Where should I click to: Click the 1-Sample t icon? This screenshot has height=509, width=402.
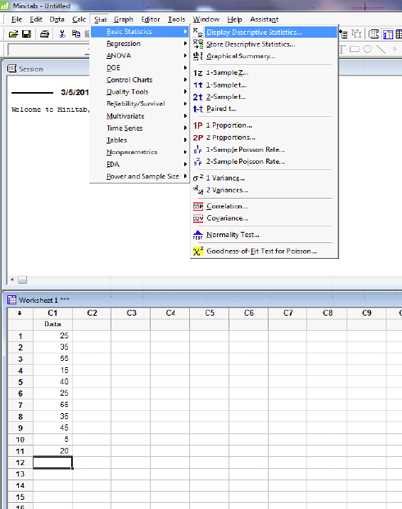[198, 85]
